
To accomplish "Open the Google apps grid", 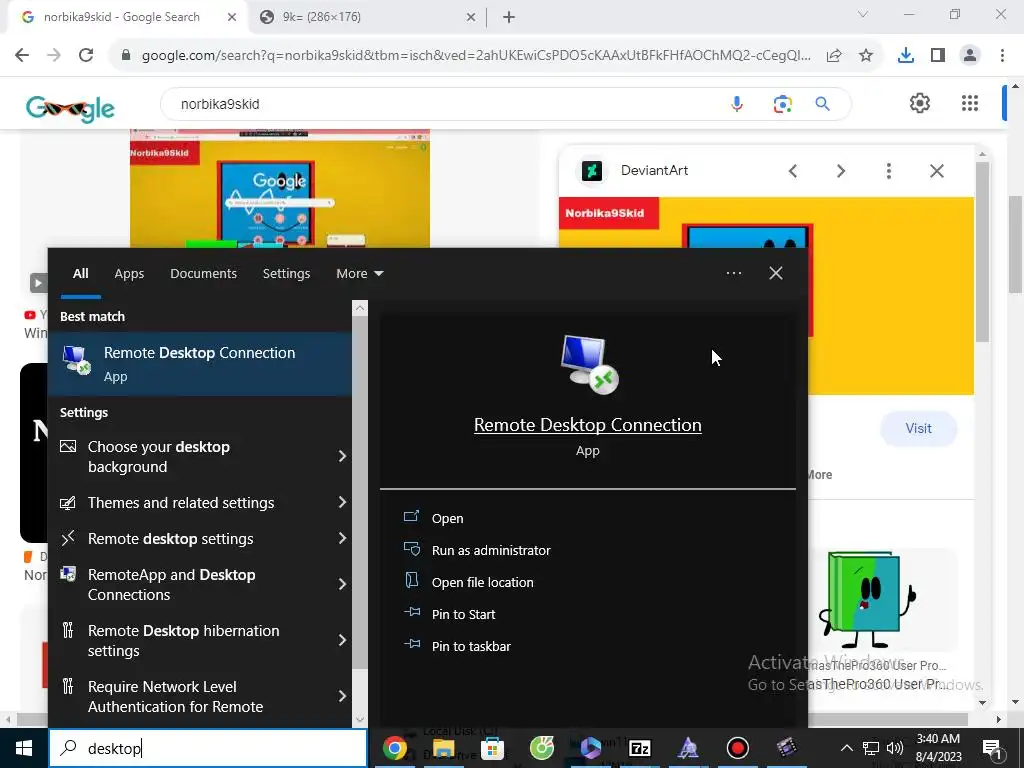I will [x=970, y=103].
